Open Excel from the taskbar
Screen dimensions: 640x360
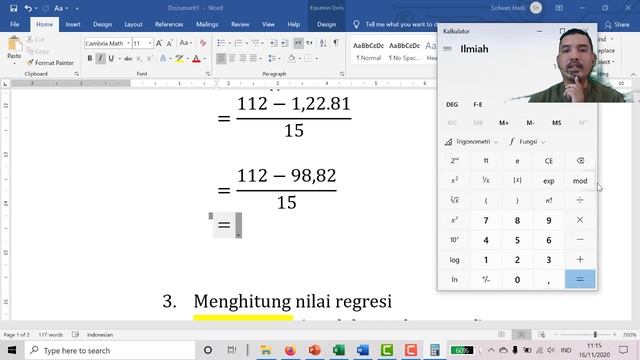tap(339, 350)
